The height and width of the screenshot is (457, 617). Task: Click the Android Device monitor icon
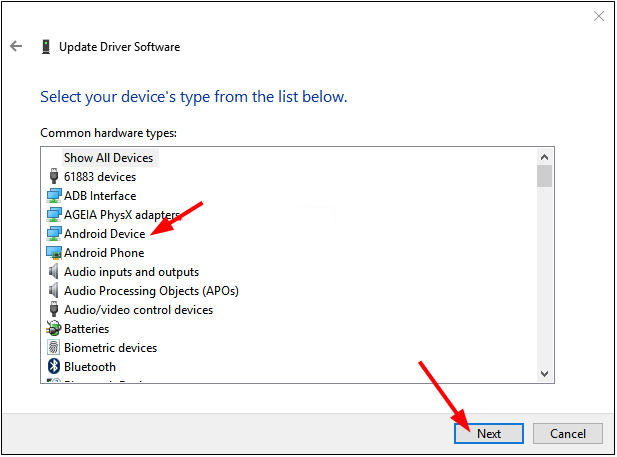point(54,233)
